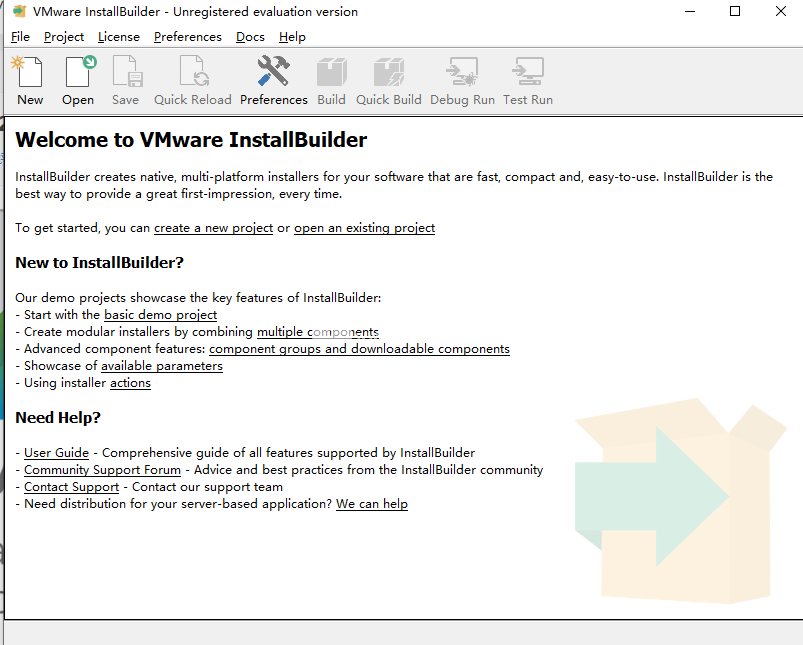Open the Help menu

click(x=292, y=37)
